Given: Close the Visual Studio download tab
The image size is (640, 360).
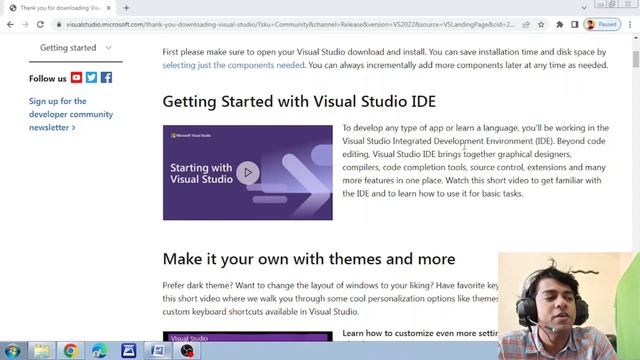Looking at the screenshot, I should point(109,8).
